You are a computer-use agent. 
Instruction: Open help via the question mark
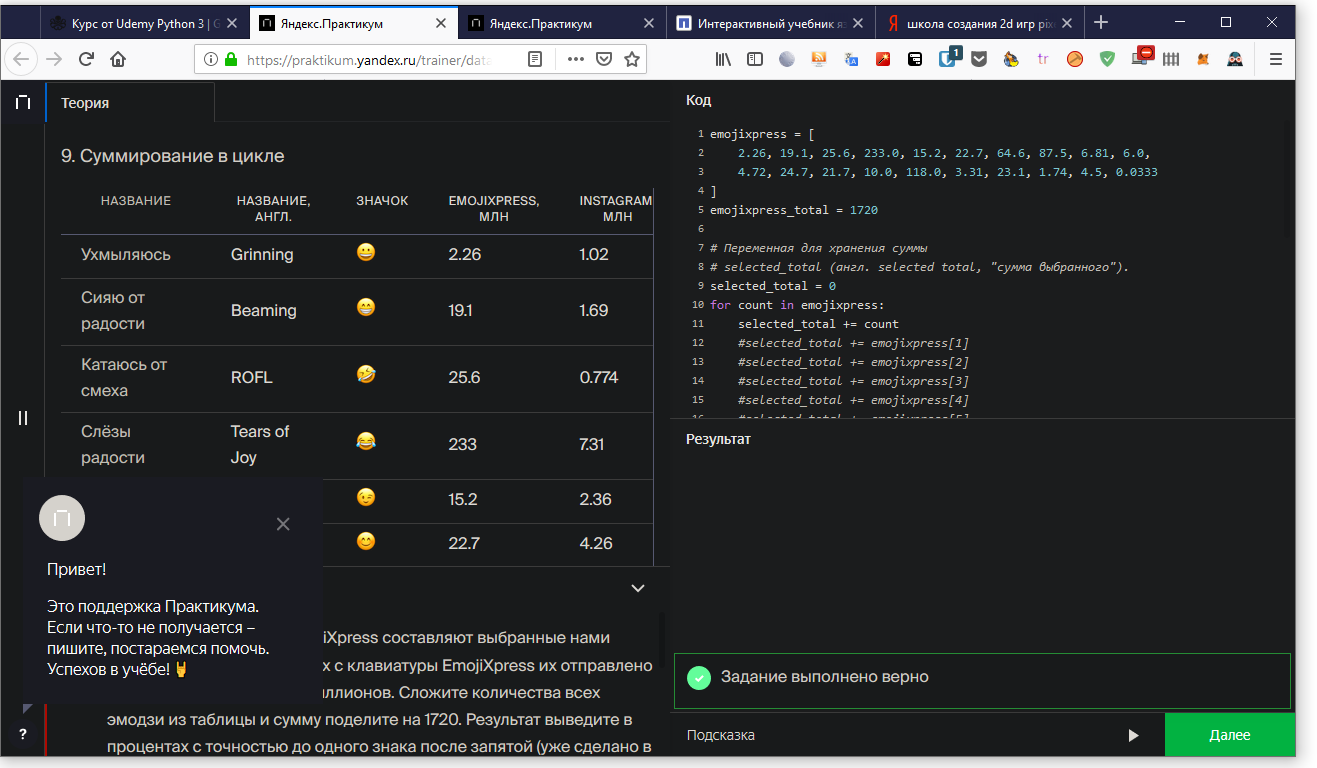point(23,735)
